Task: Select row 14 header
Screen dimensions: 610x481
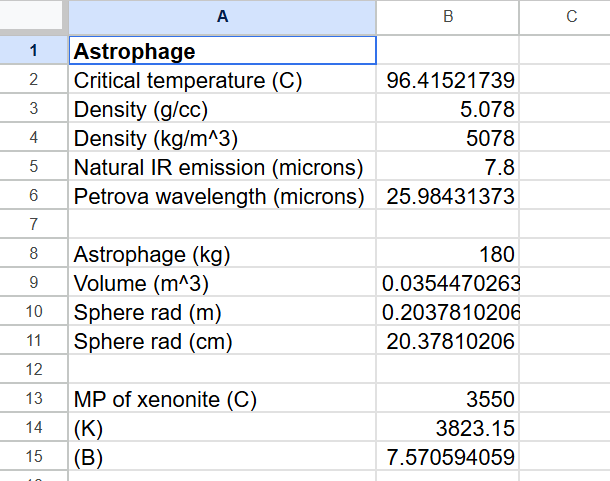Action: (34, 427)
